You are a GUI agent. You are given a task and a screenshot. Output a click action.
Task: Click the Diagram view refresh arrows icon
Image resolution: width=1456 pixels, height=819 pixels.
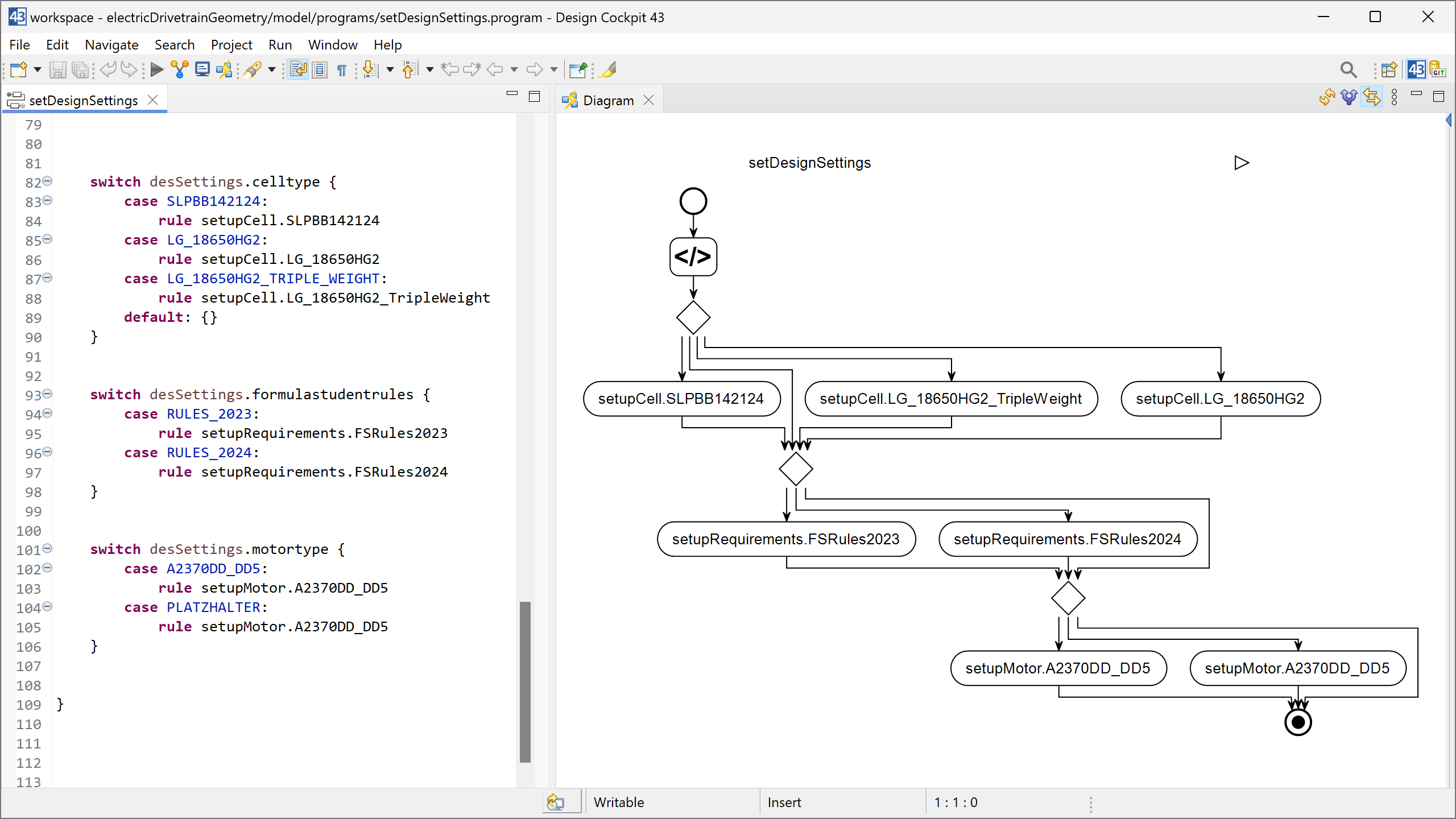click(1327, 97)
